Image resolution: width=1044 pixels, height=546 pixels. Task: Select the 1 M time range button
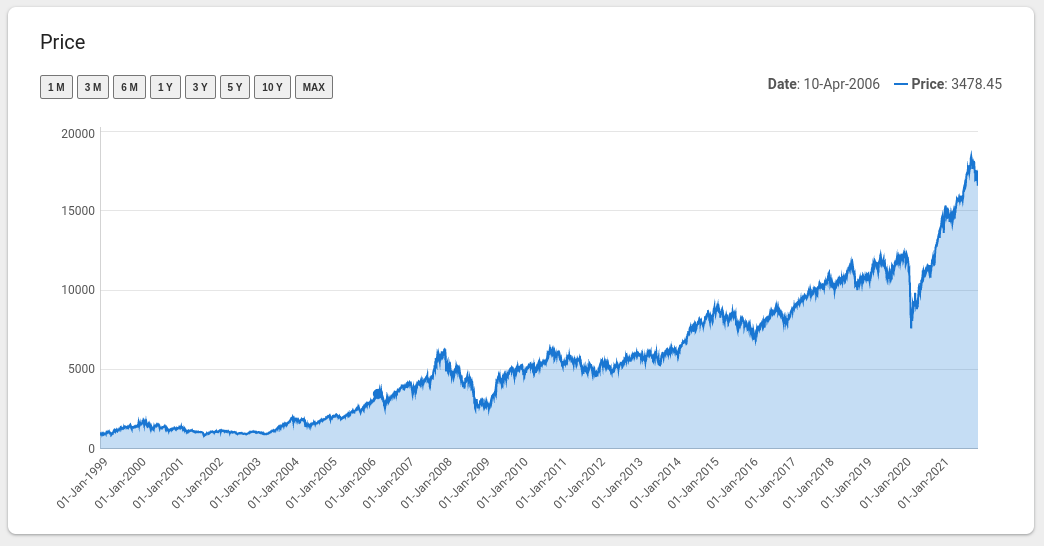(57, 87)
